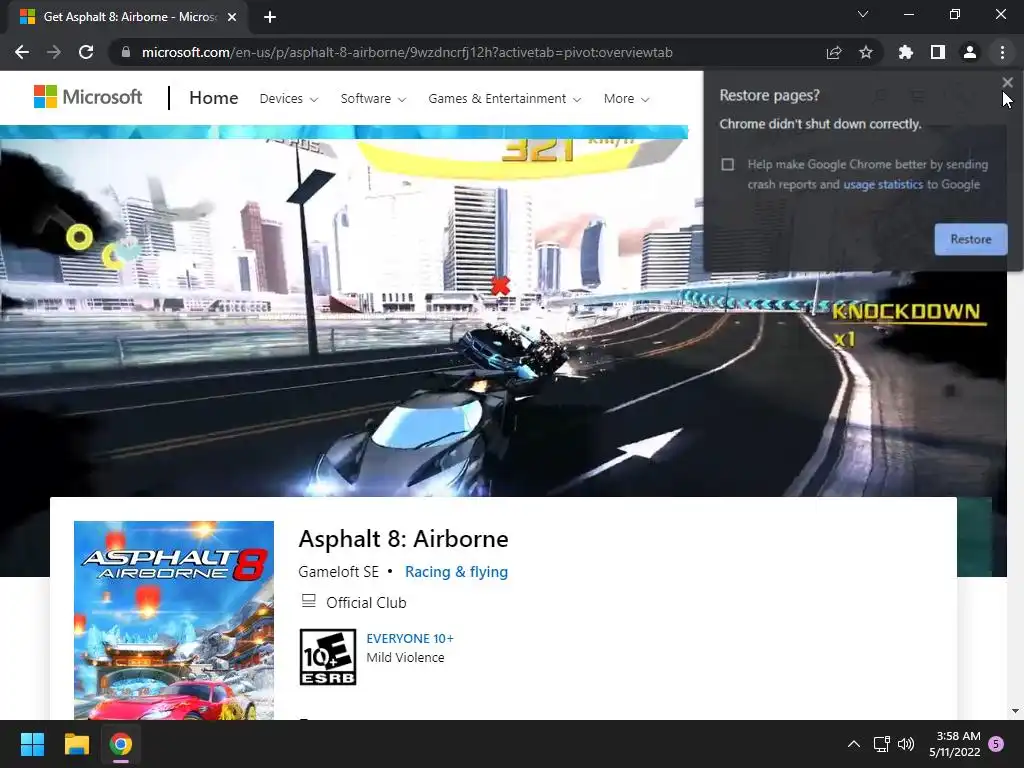The image size is (1024, 768).
Task: Expand the More menu
Action: [x=626, y=99]
